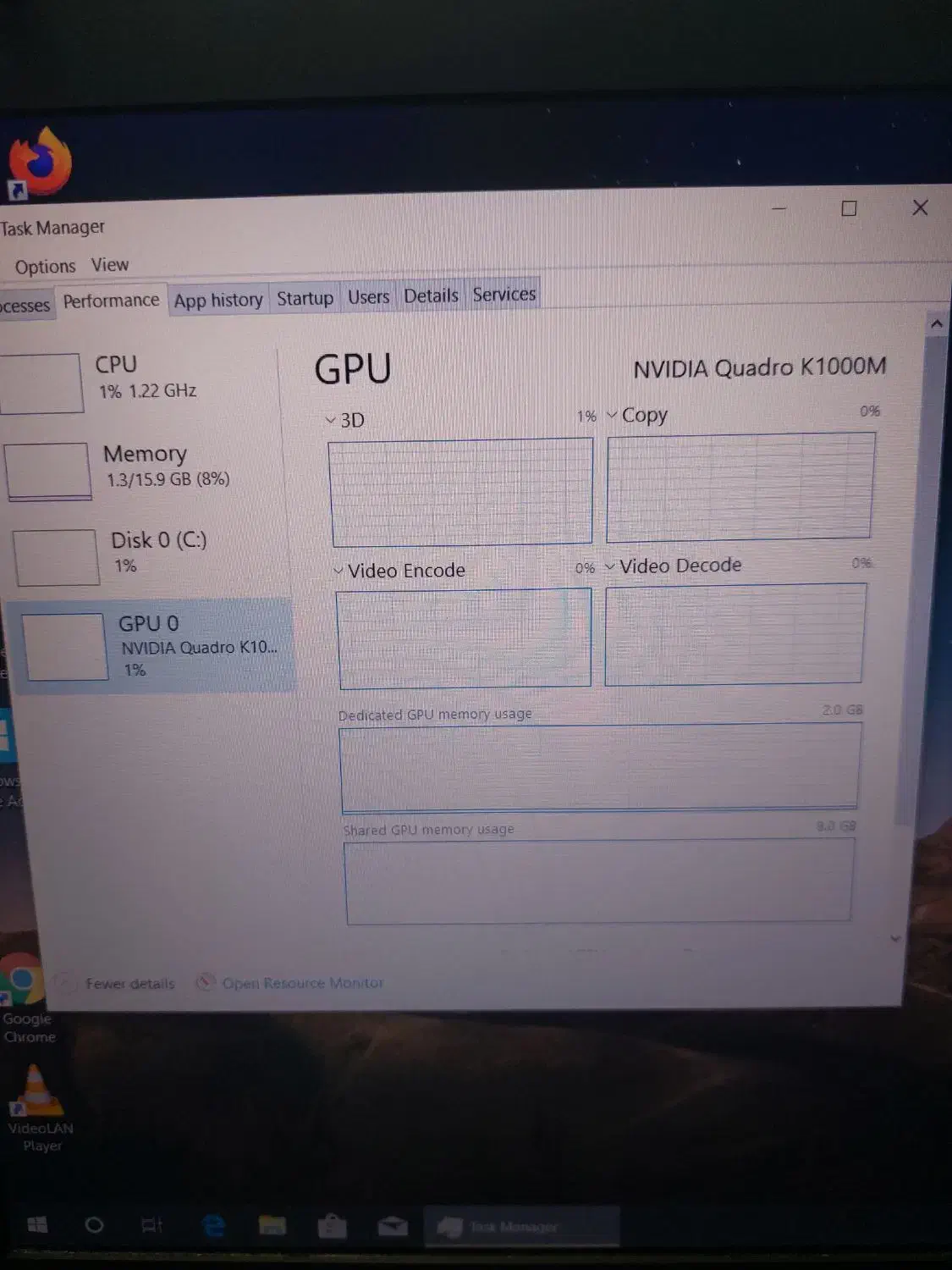Open the Microsoft Store taskbar icon
Viewport: 952px width, 1270px height.
coord(333,1225)
